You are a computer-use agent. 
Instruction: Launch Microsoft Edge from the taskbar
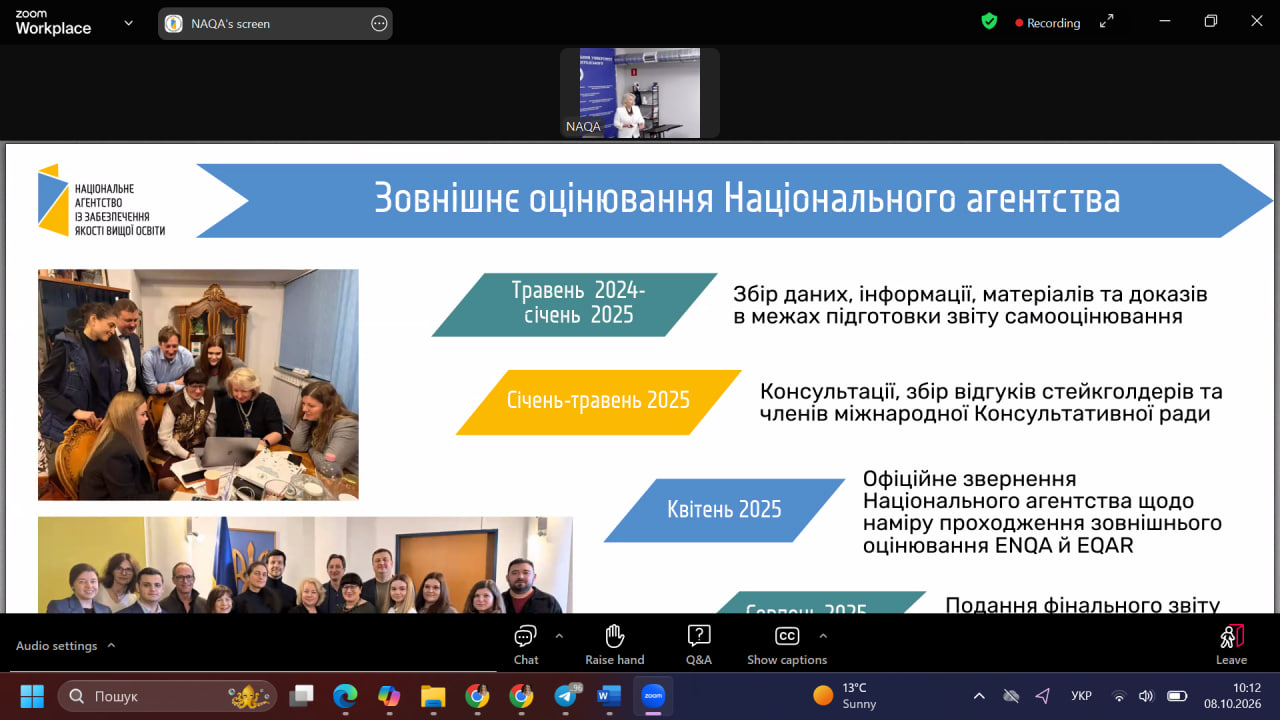[345, 696]
